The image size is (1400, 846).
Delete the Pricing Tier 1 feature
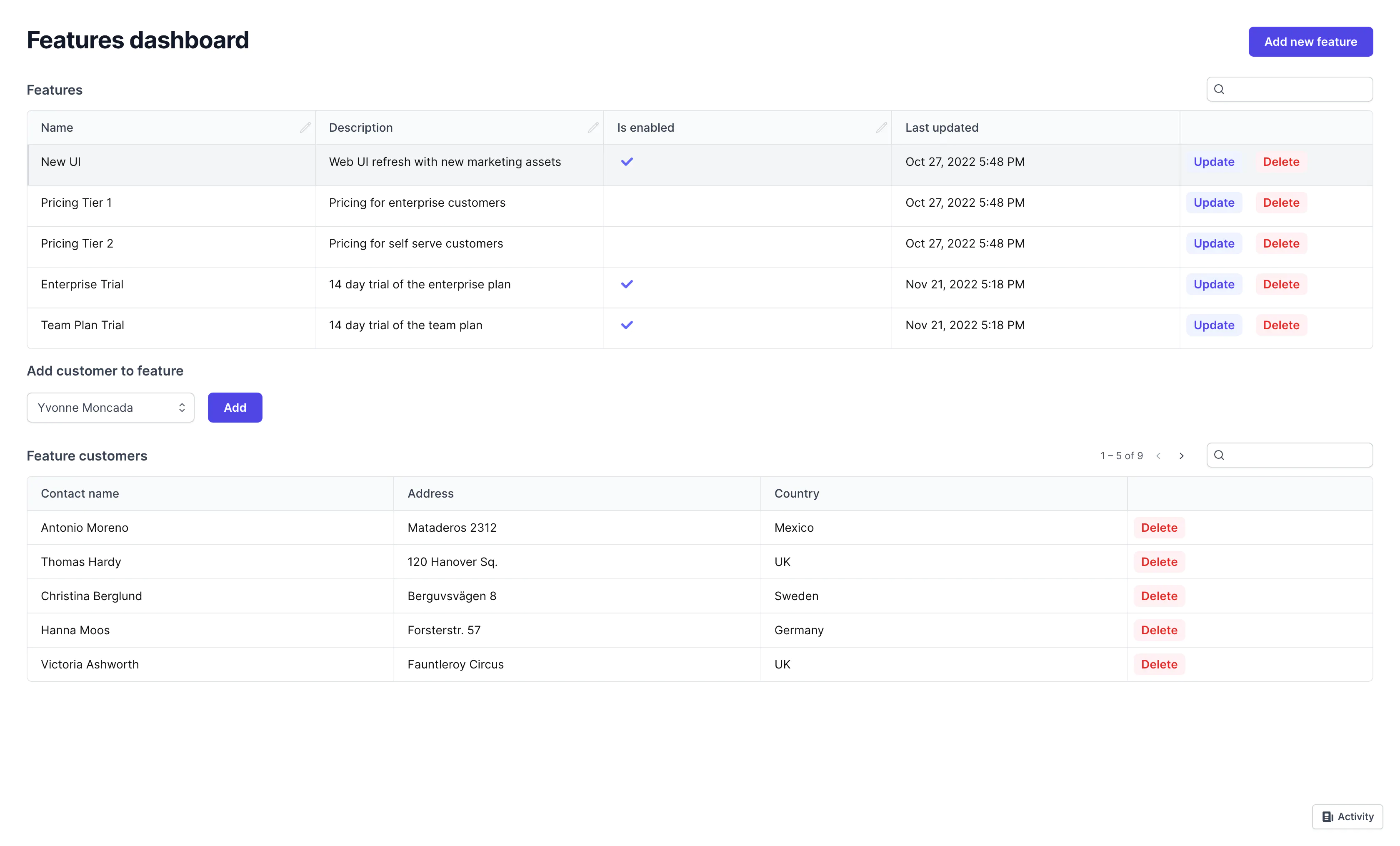coord(1281,203)
